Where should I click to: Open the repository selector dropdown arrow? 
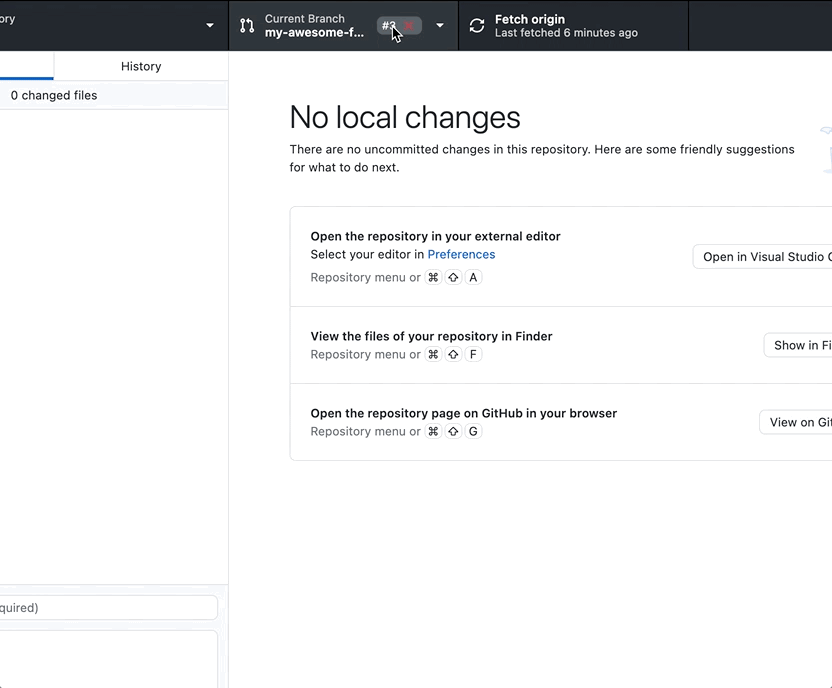(210, 26)
